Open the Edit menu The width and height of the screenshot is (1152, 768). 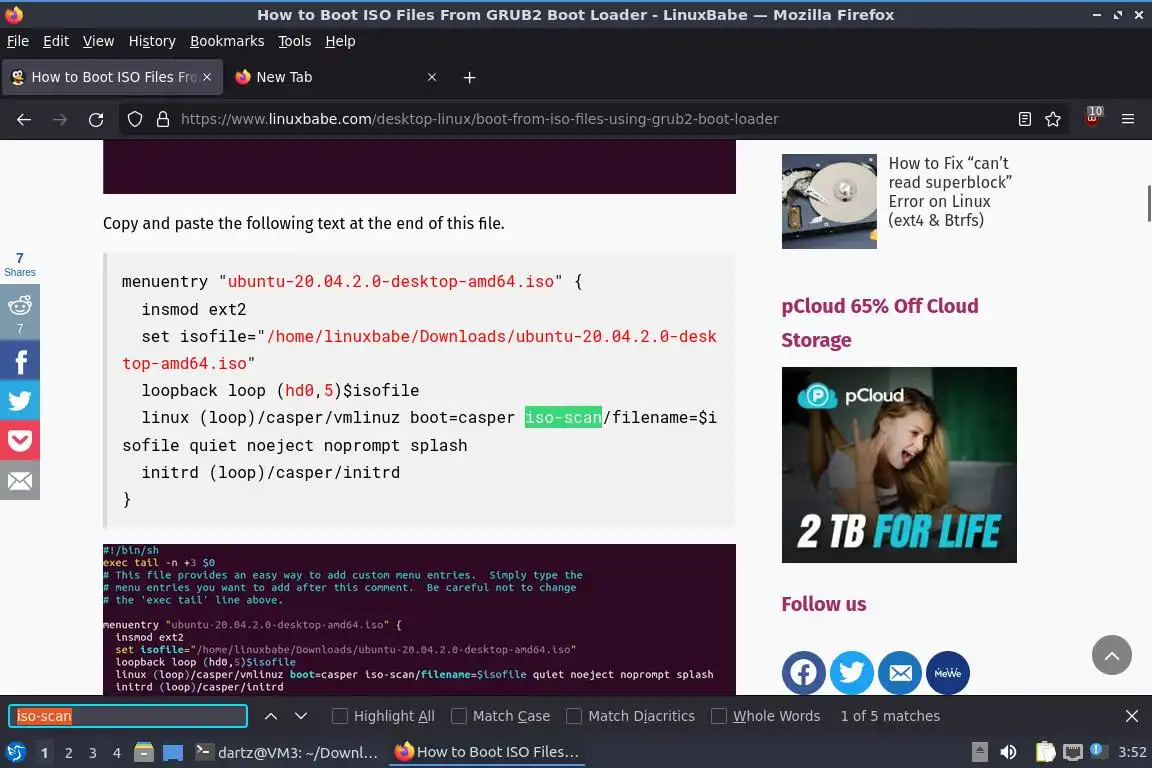tap(56, 41)
